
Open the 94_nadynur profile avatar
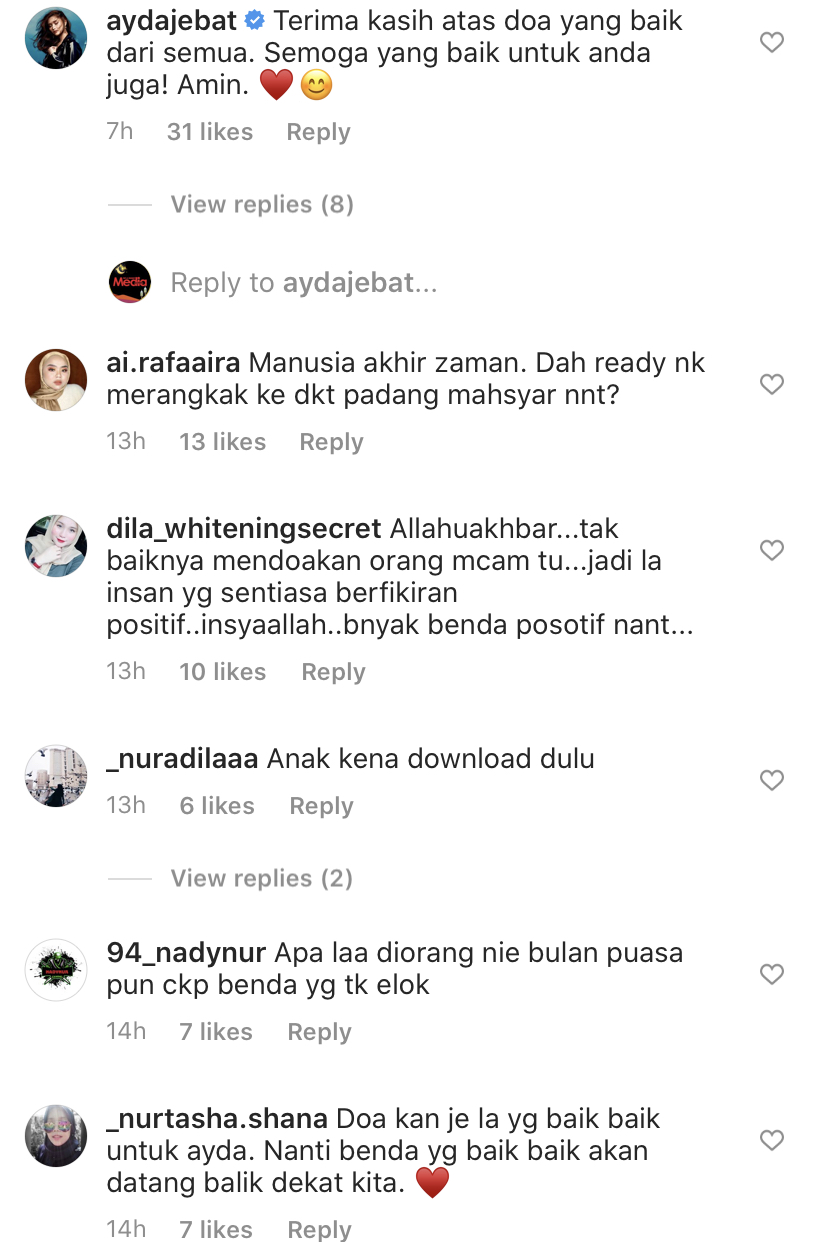pos(56,970)
